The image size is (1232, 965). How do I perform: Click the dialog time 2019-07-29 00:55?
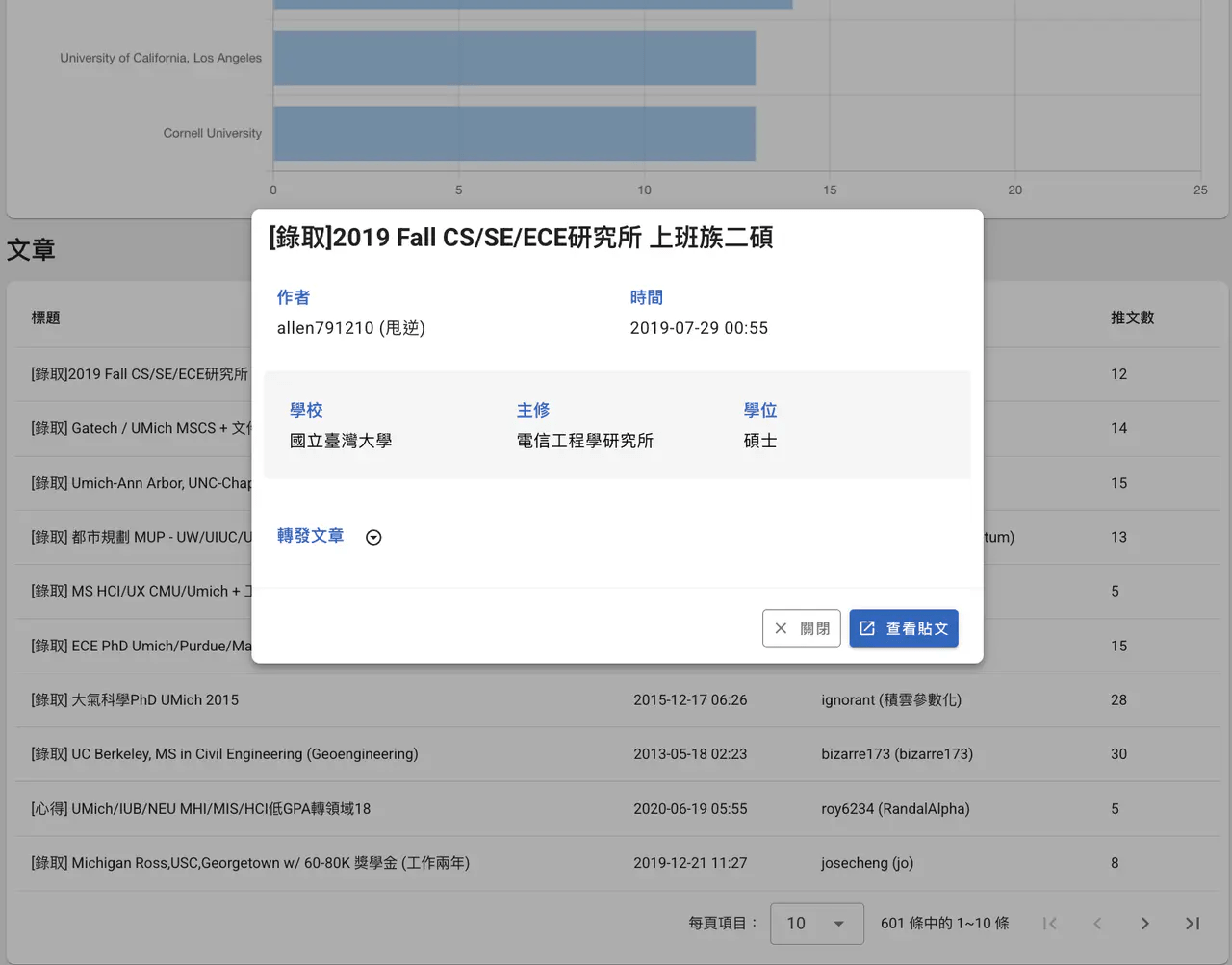(x=699, y=328)
